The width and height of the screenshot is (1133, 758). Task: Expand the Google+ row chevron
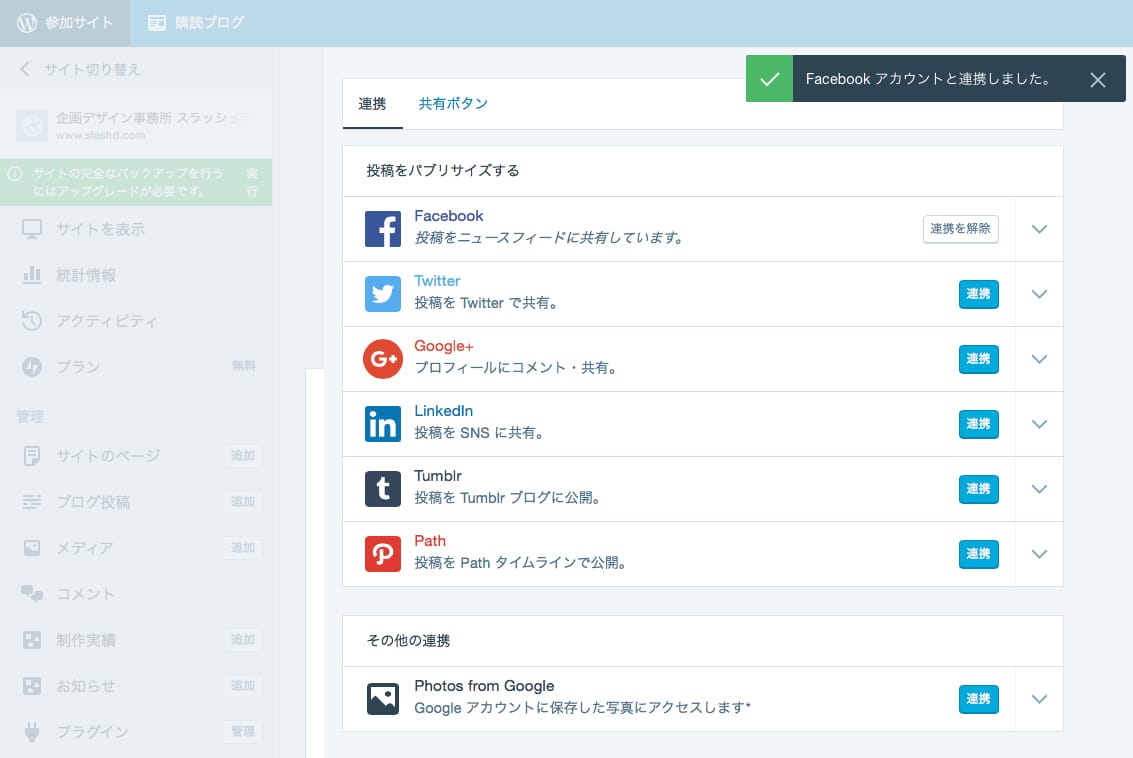click(1039, 359)
